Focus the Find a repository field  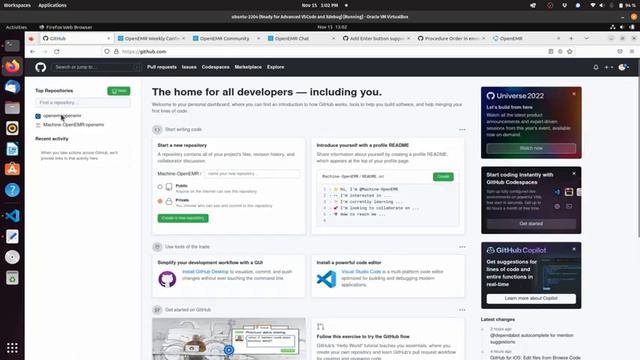[x=83, y=103]
